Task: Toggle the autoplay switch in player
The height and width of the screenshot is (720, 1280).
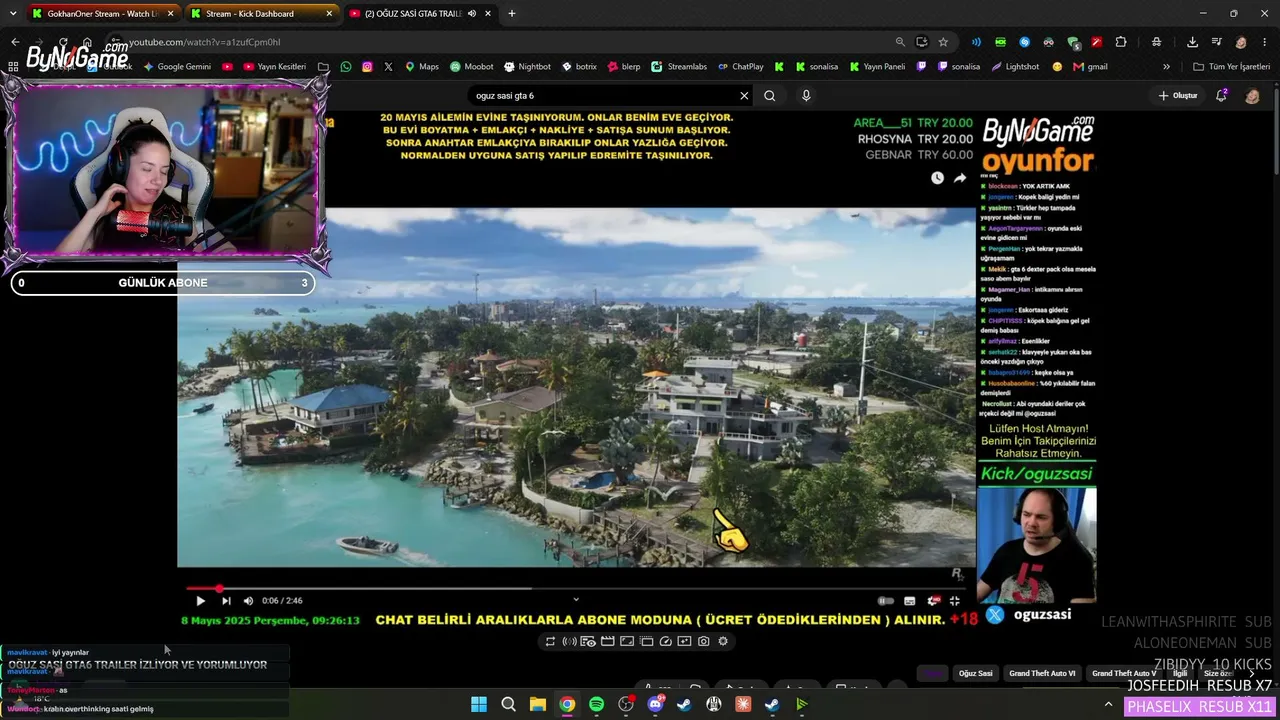Action: (885, 601)
